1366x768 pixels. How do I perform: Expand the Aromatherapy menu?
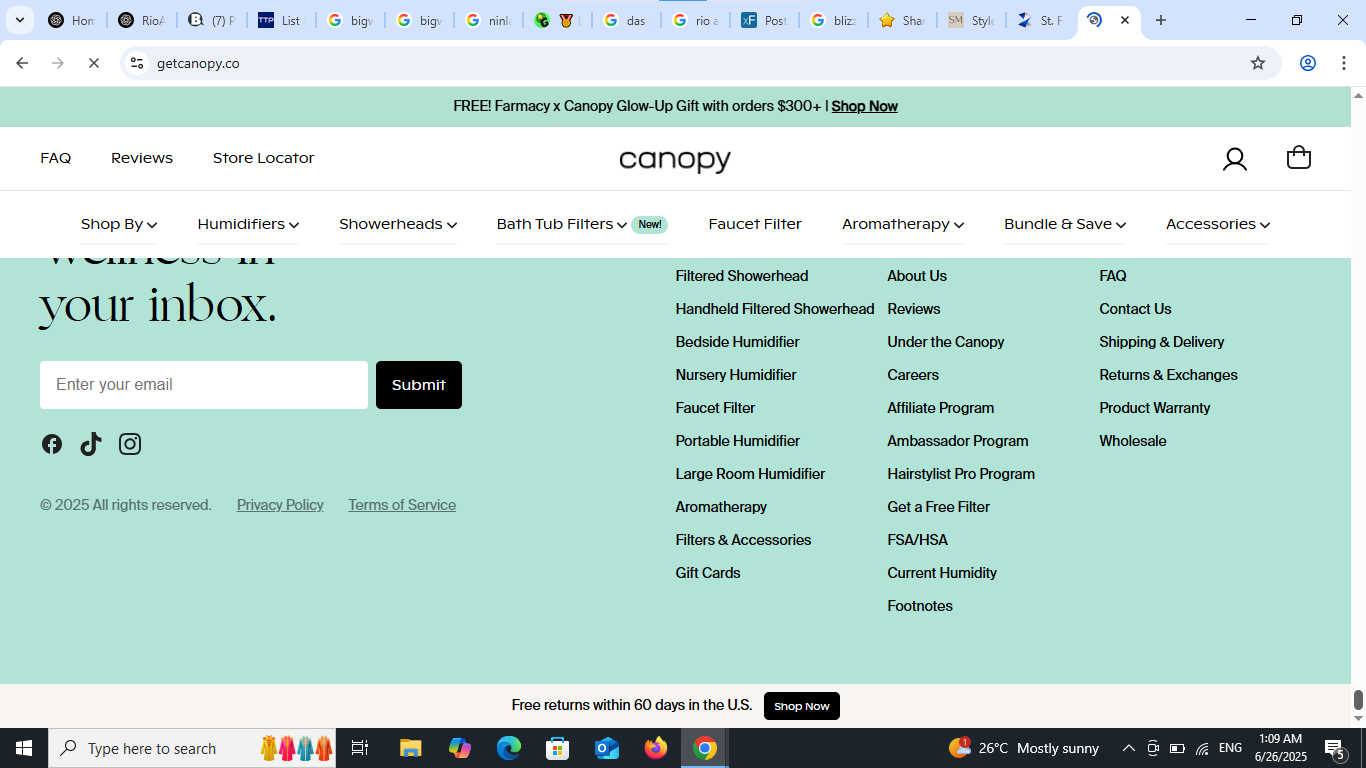tap(903, 224)
